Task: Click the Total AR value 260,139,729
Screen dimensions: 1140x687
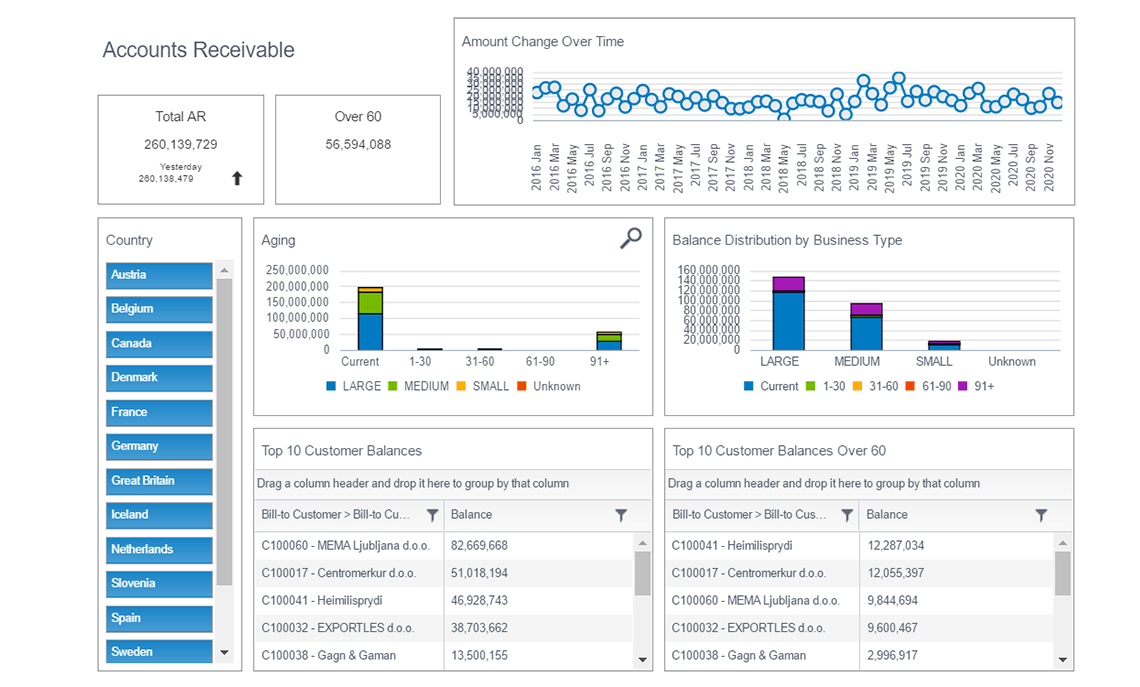Action: [180, 144]
